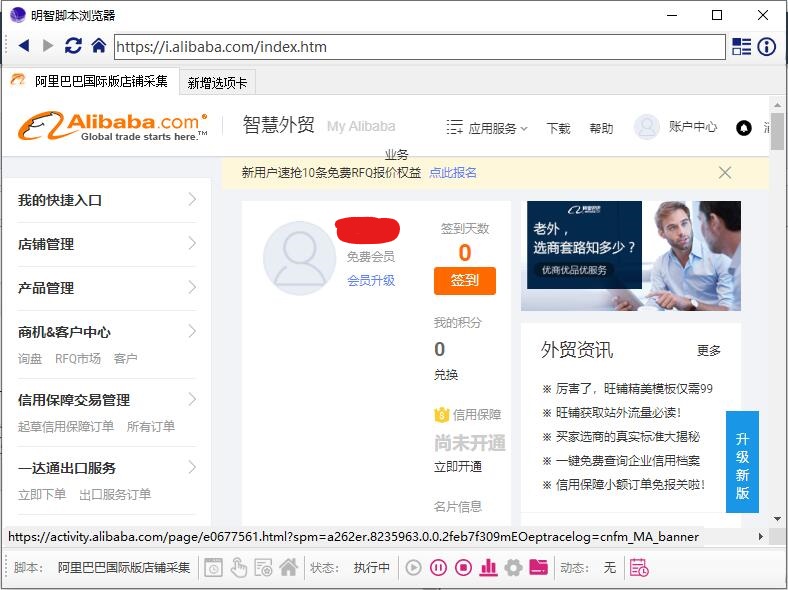Open 出口服务订单 link

(115, 495)
